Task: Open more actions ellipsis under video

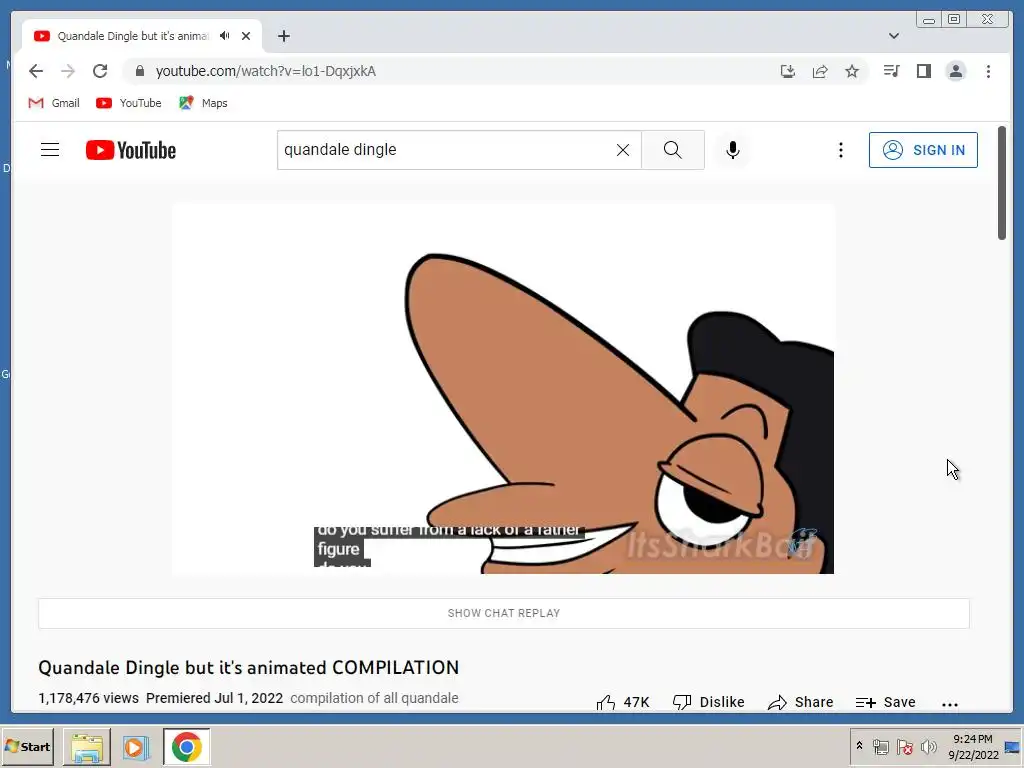Action: tap(950, 704)
